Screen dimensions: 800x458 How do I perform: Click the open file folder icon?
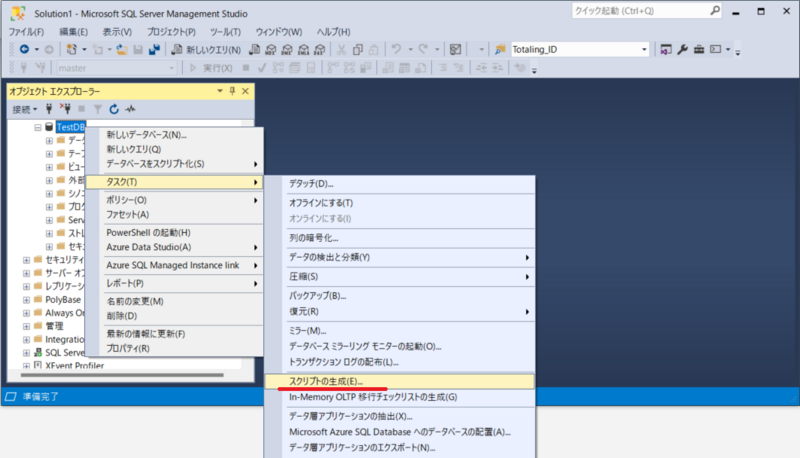(x=121, y=49)
